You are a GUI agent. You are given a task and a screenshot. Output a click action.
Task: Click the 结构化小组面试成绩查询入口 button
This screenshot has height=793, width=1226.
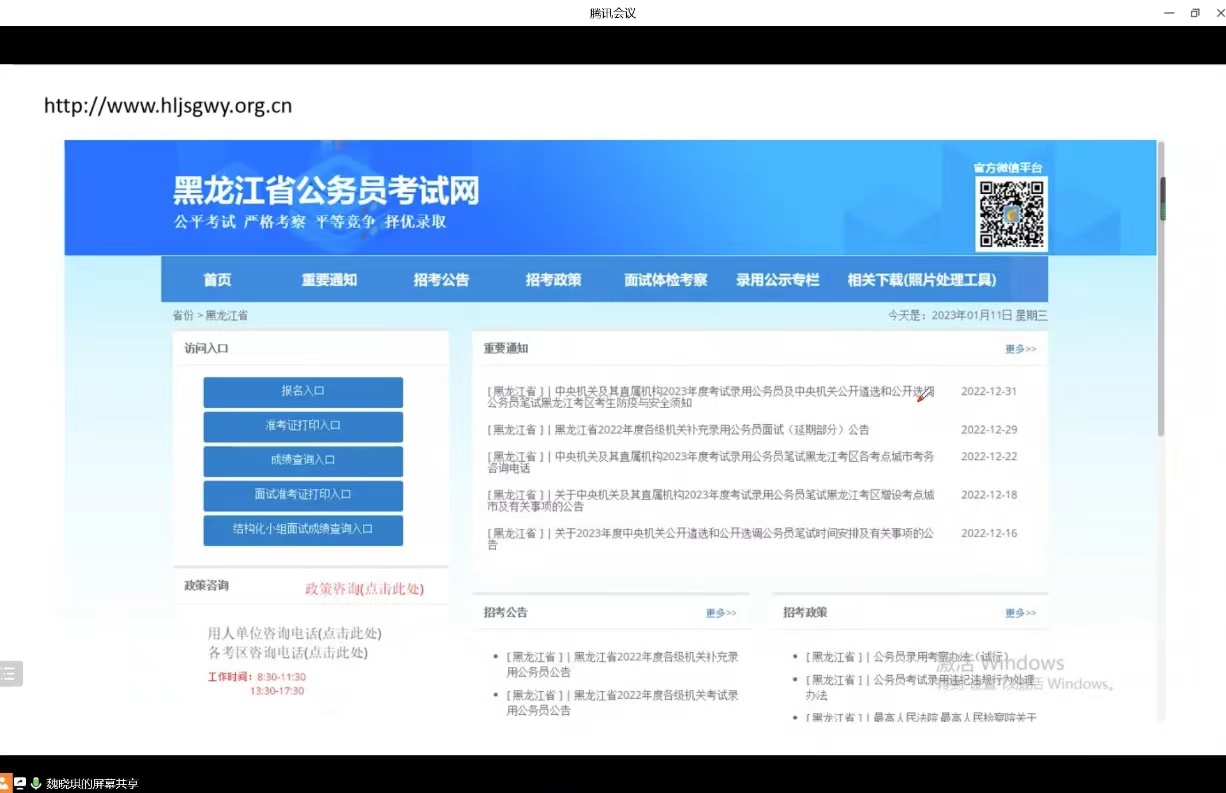point(303,529)
